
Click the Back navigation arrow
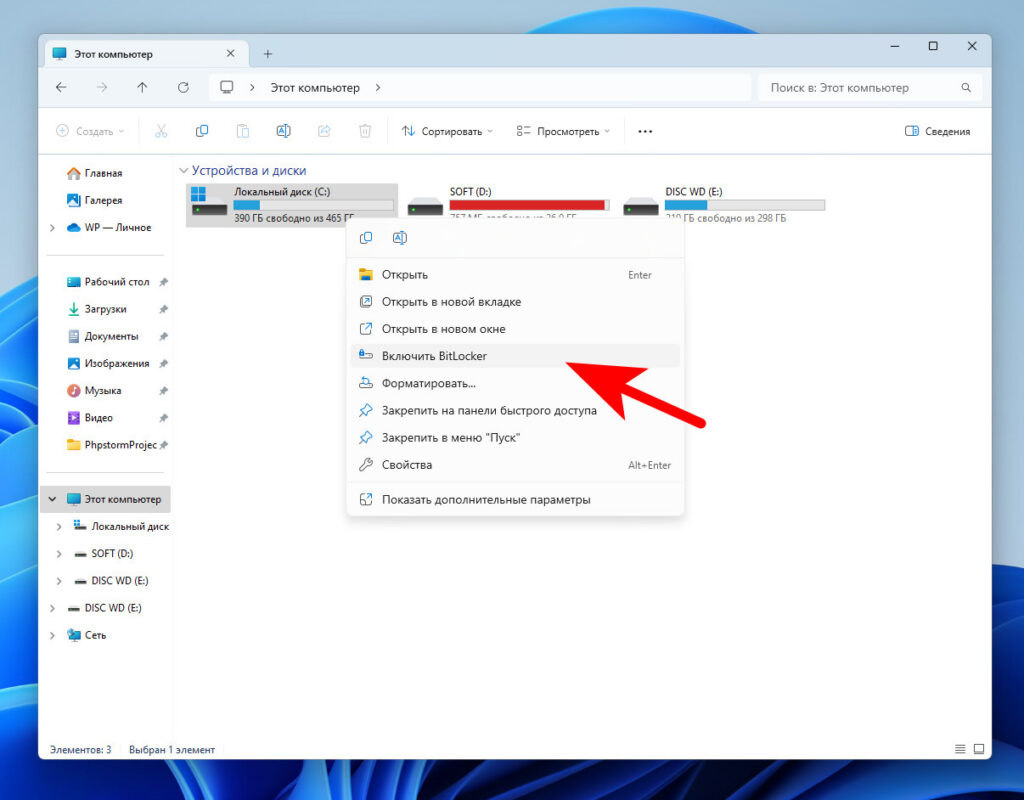click(61, 88)
